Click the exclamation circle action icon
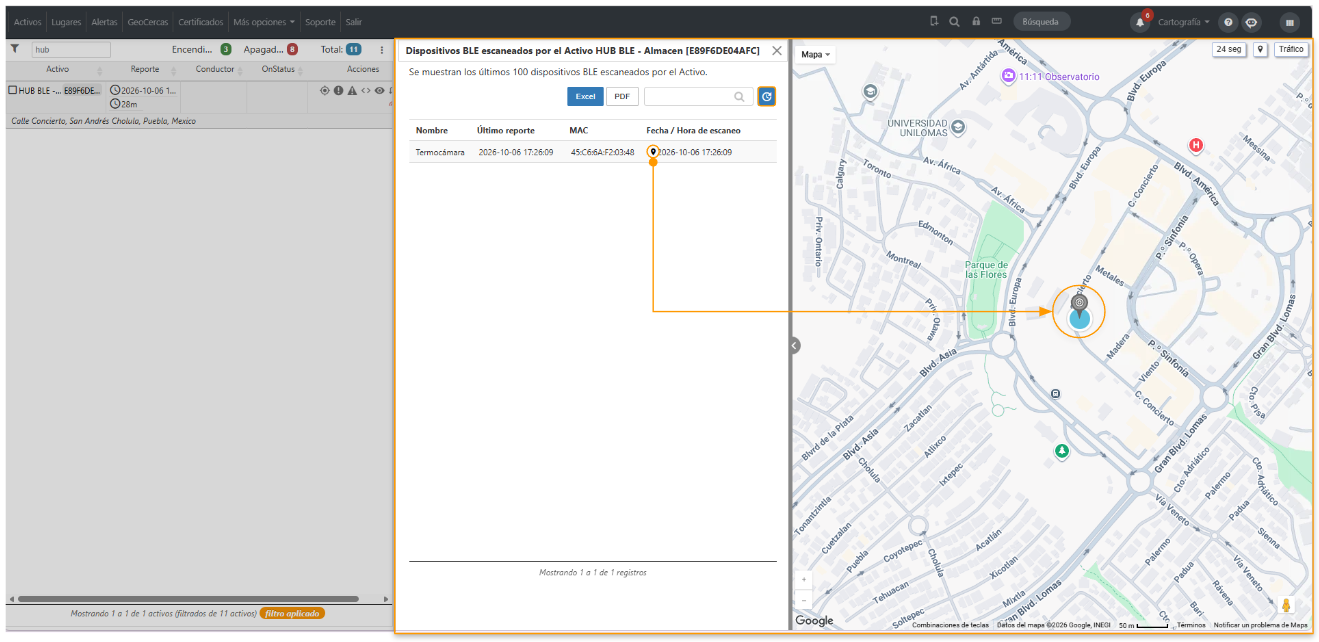 [x=338, y=90]
